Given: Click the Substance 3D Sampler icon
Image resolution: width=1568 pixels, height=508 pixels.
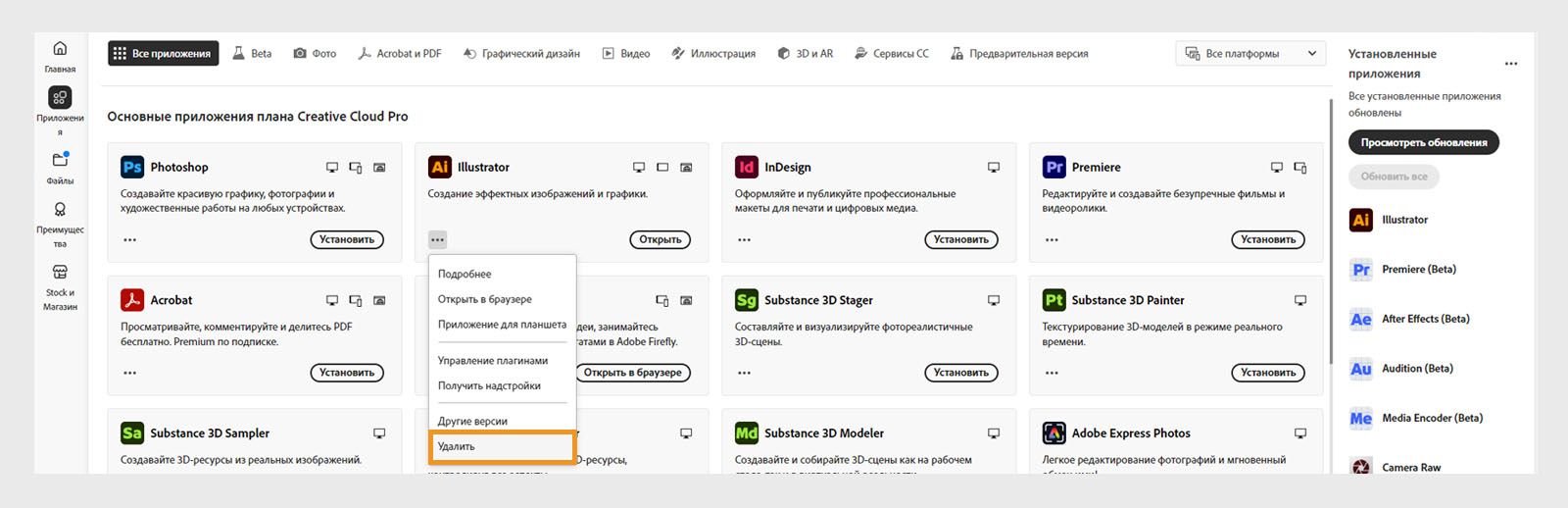Looking at the screenshot, I should click(132, 432).
